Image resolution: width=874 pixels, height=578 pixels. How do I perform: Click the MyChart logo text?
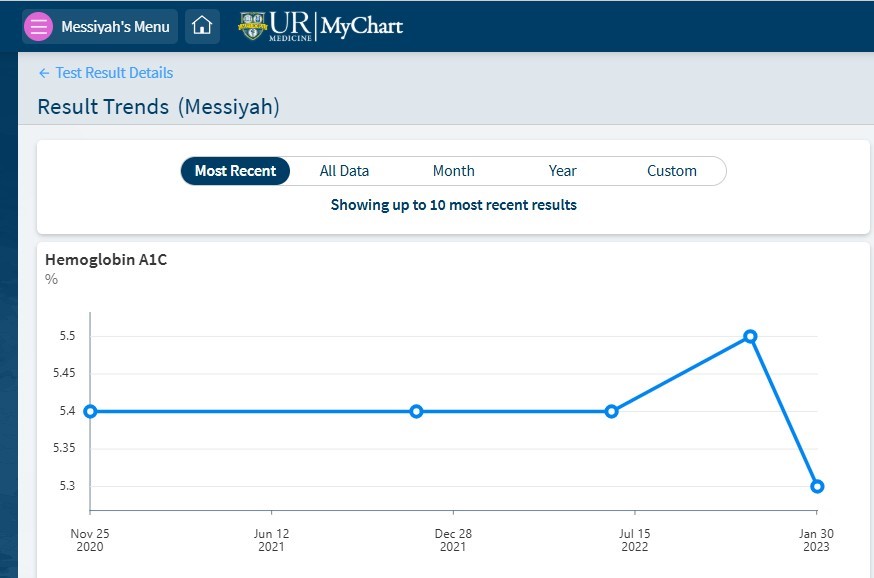pos(362,26)
